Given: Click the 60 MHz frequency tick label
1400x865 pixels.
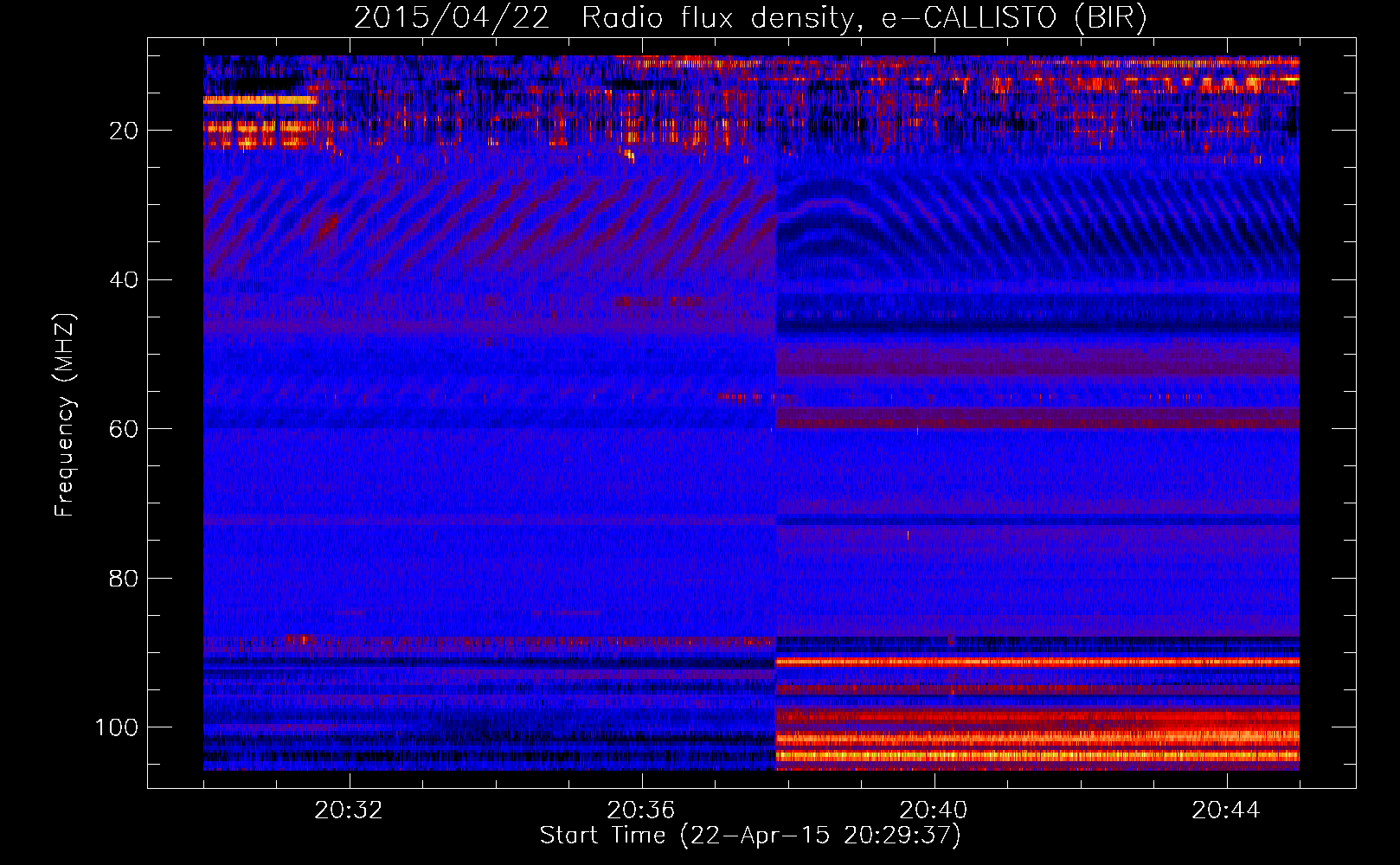Looking at the screenshot, I should click(124, 430).
